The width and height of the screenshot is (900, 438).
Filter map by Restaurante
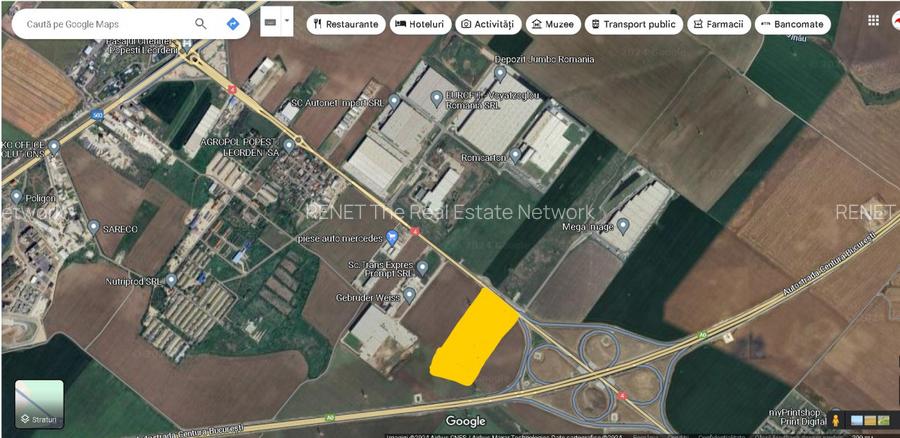[345, 24]
